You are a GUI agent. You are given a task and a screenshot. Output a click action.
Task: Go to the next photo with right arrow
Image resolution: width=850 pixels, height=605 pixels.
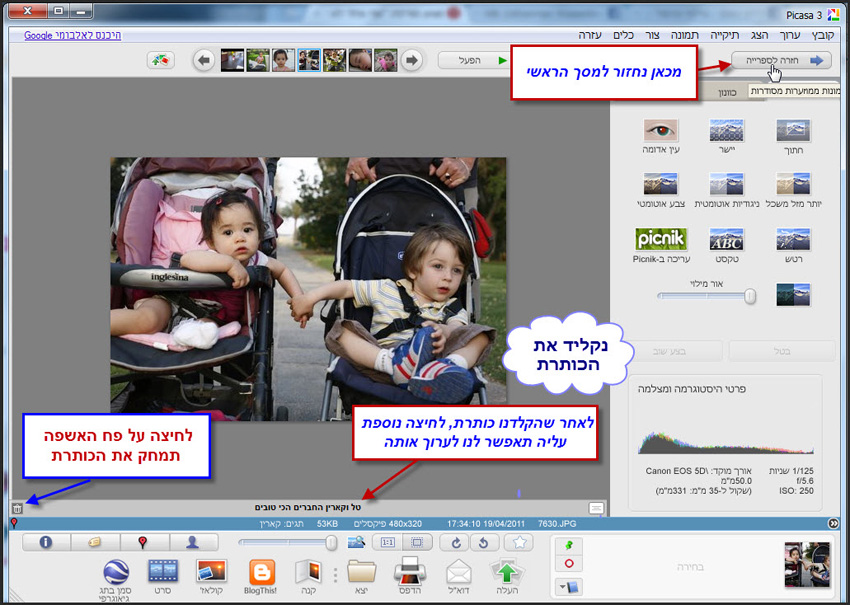tap(411, 60)
